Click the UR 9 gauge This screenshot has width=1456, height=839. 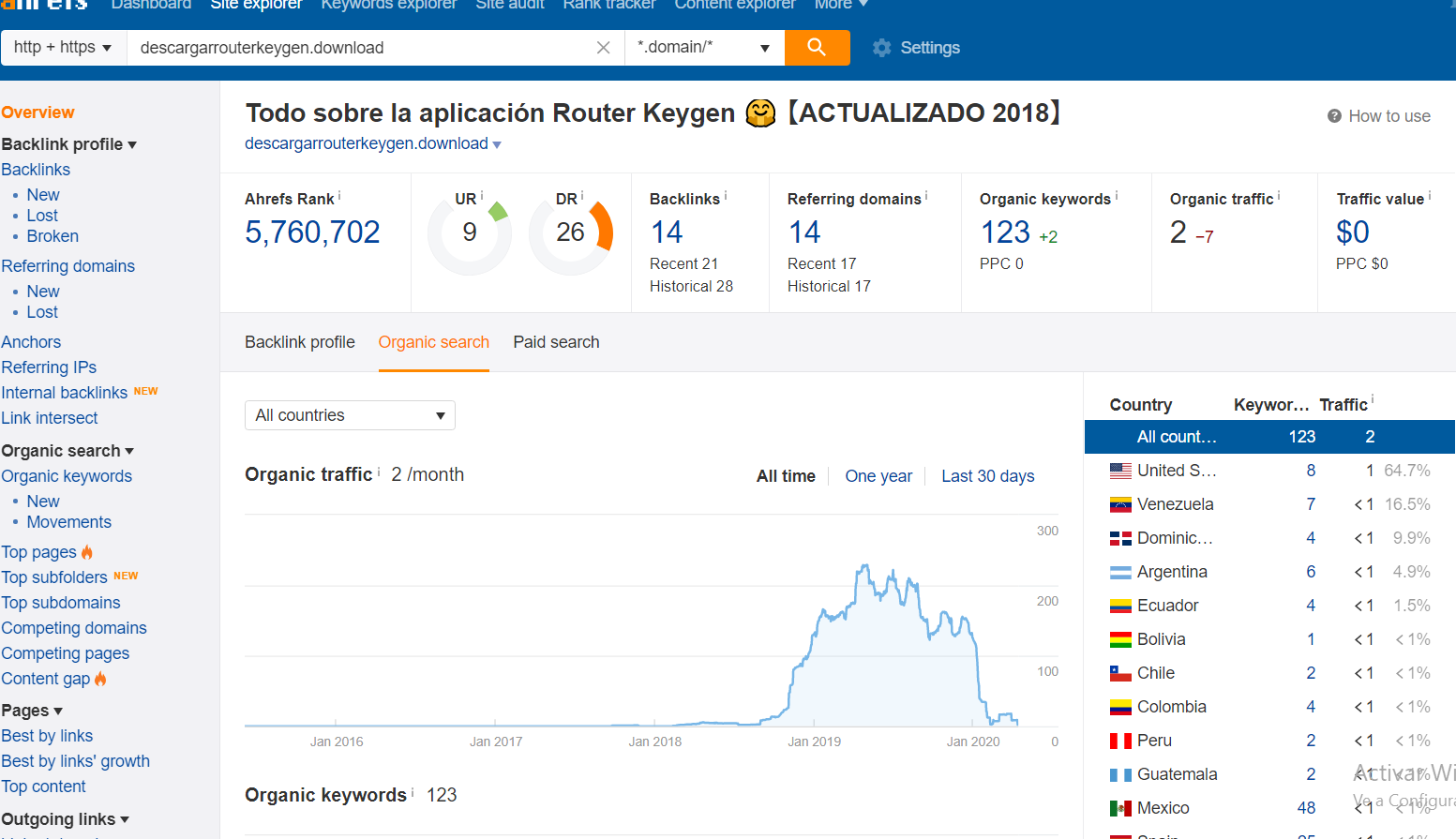click(470, 232)
